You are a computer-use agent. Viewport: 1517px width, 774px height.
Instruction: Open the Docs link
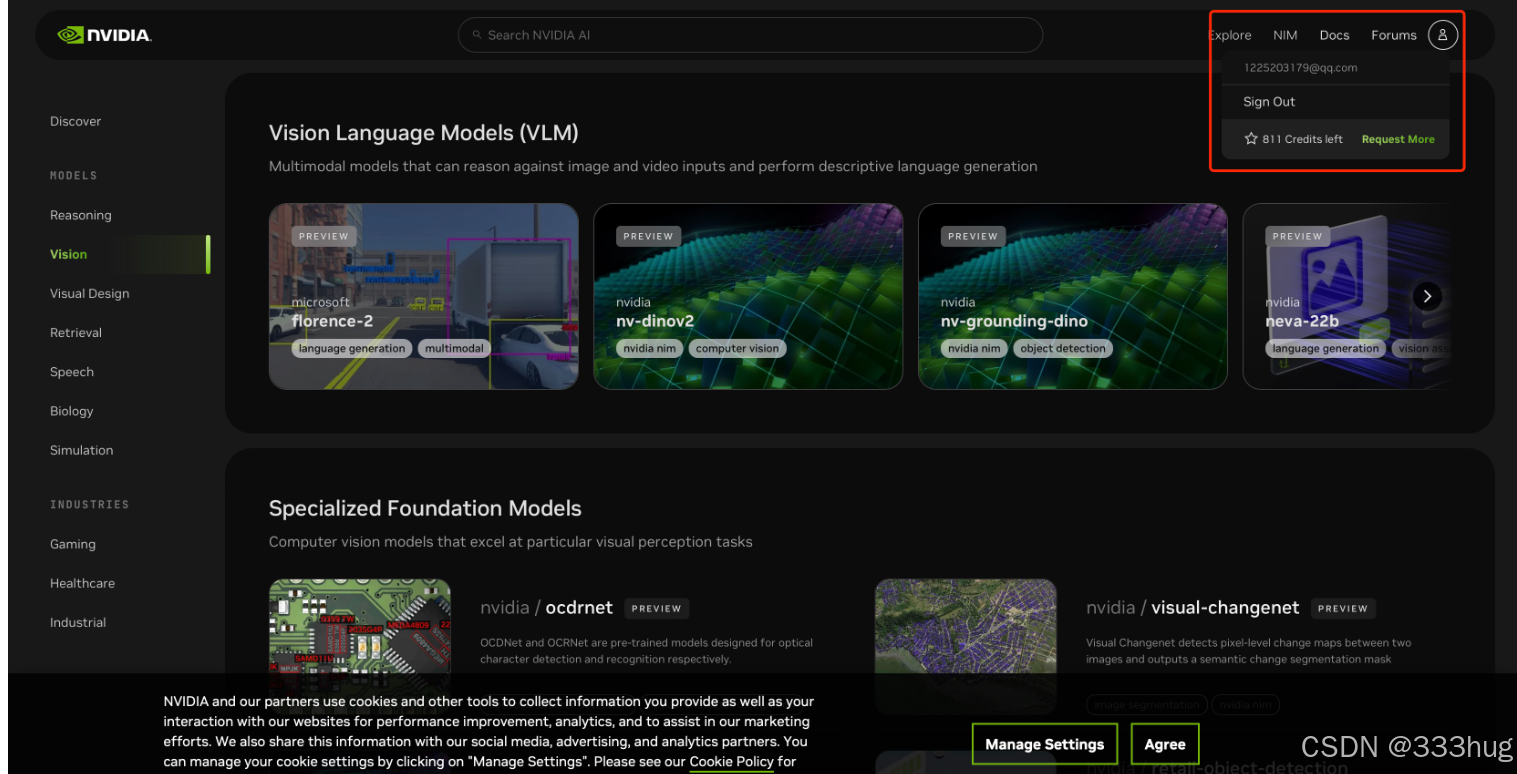pyautogui.click(x=1334, y=35)
